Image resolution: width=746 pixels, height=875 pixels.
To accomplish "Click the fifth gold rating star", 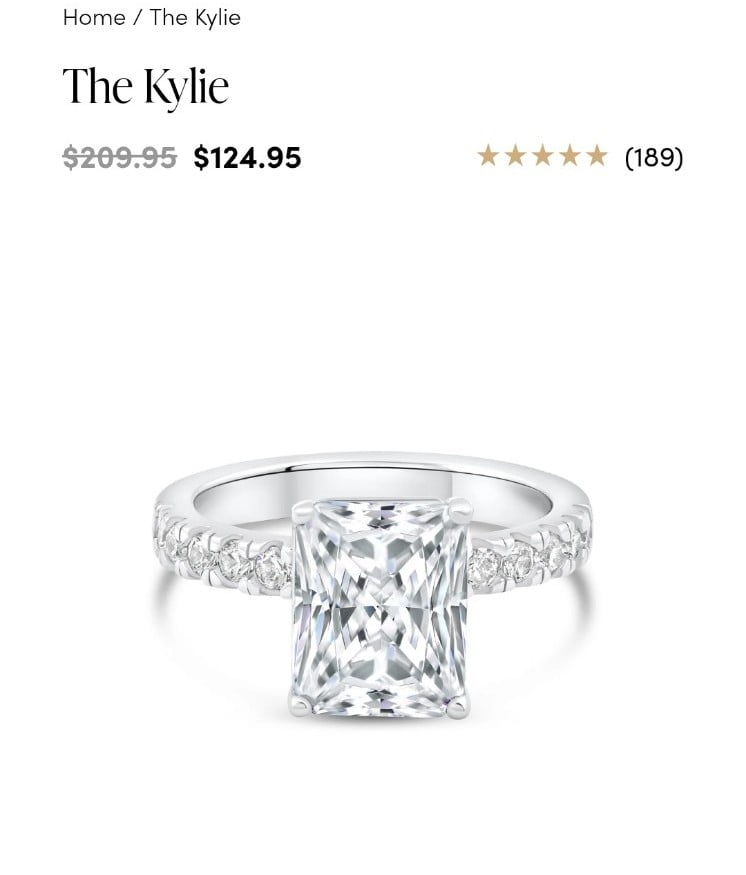I will pyautogui.click(x=597, y=156).
